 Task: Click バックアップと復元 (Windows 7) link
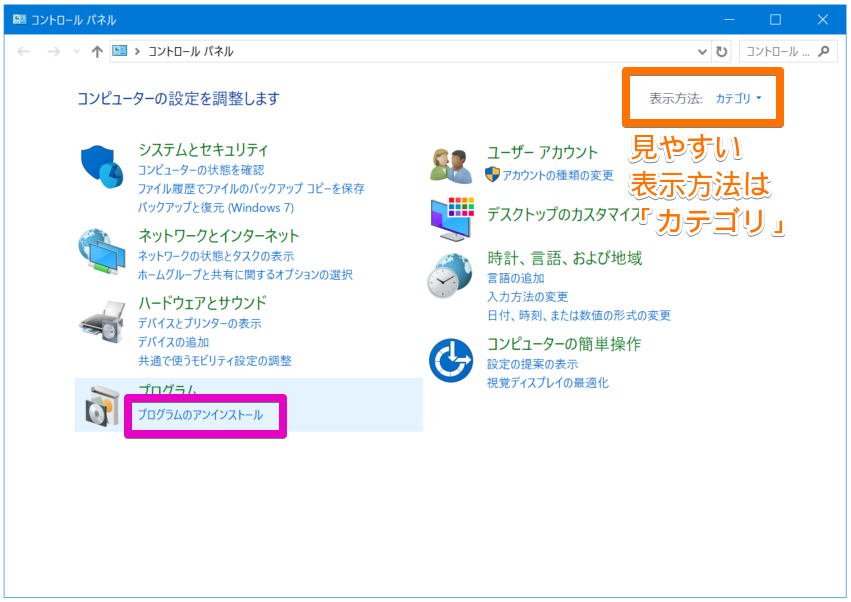point(215,207)
